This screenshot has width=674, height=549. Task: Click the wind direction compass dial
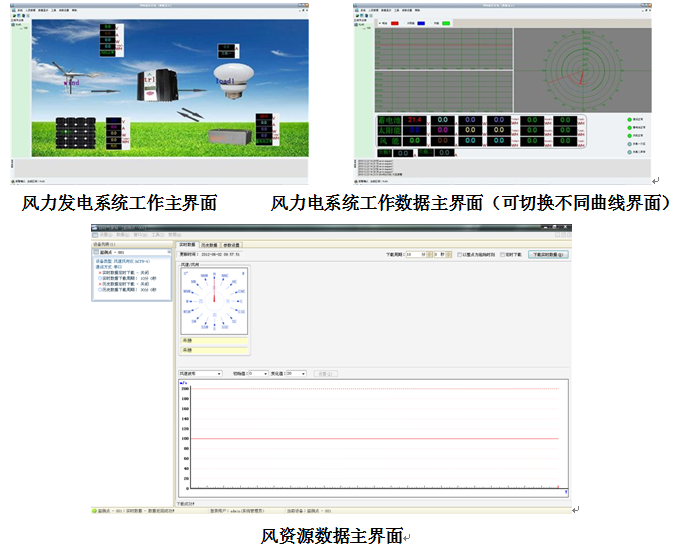214,300
